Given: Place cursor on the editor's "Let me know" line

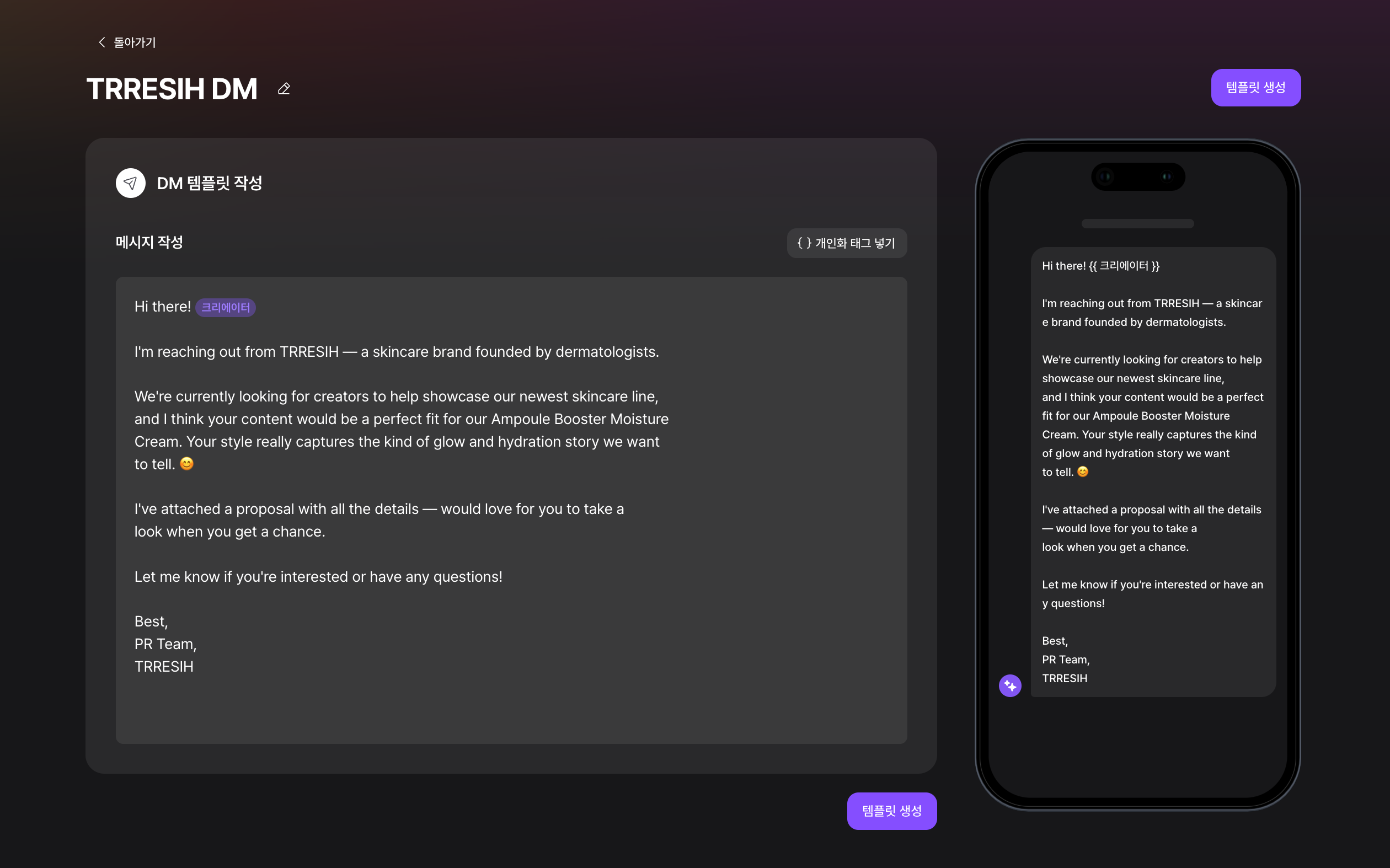Looking at the screenshot, I should tap(318, 576).
